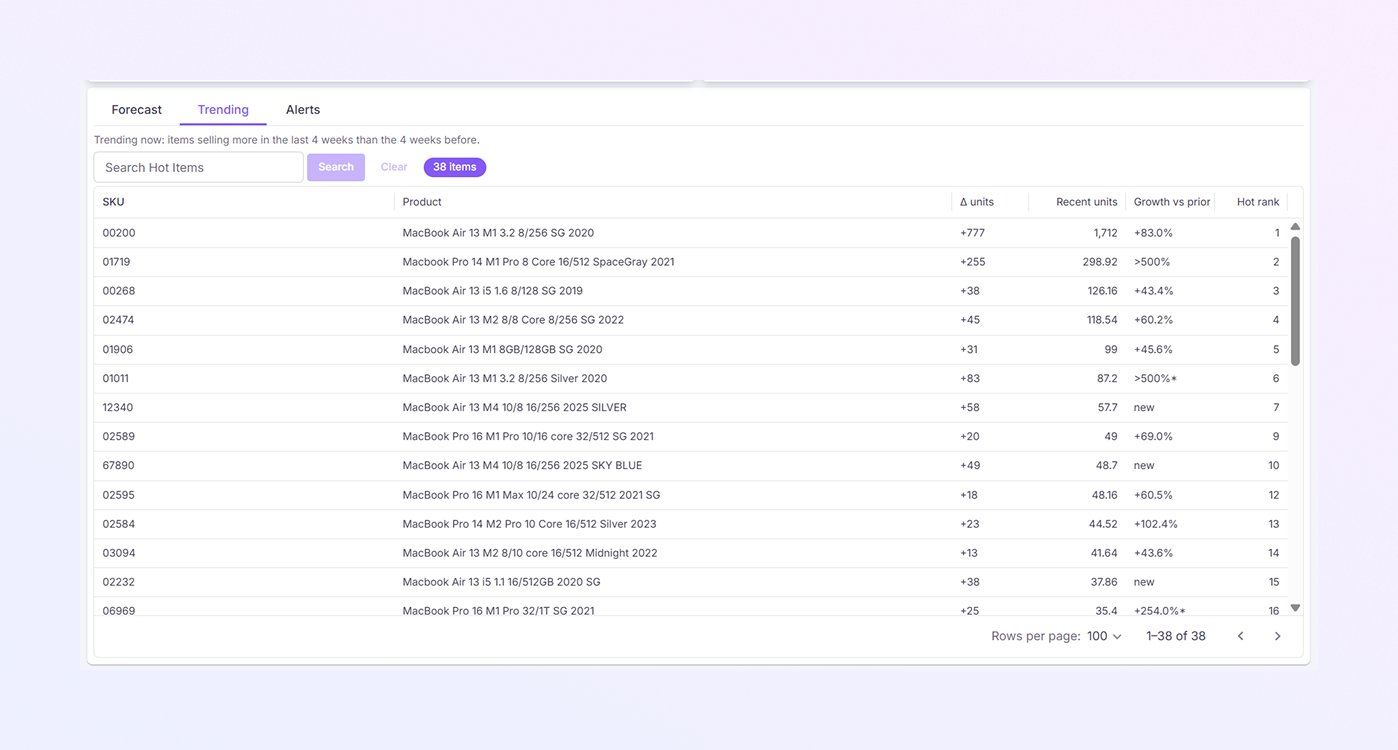Click MacBook Pro 16 M1 Pro 10/16 core product
This screenshot has height=750, width=1398.
point(528,436)
